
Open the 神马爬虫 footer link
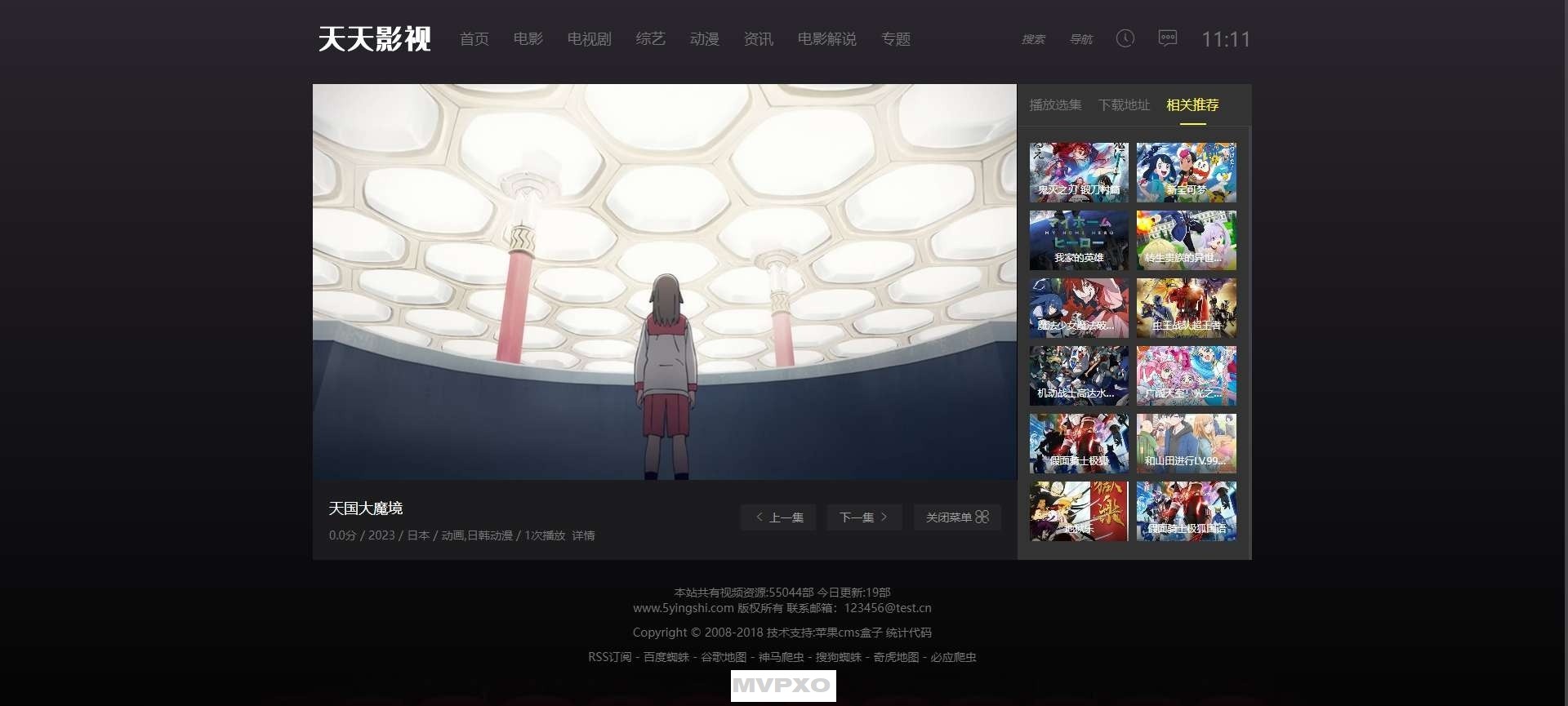click(781, 657)
